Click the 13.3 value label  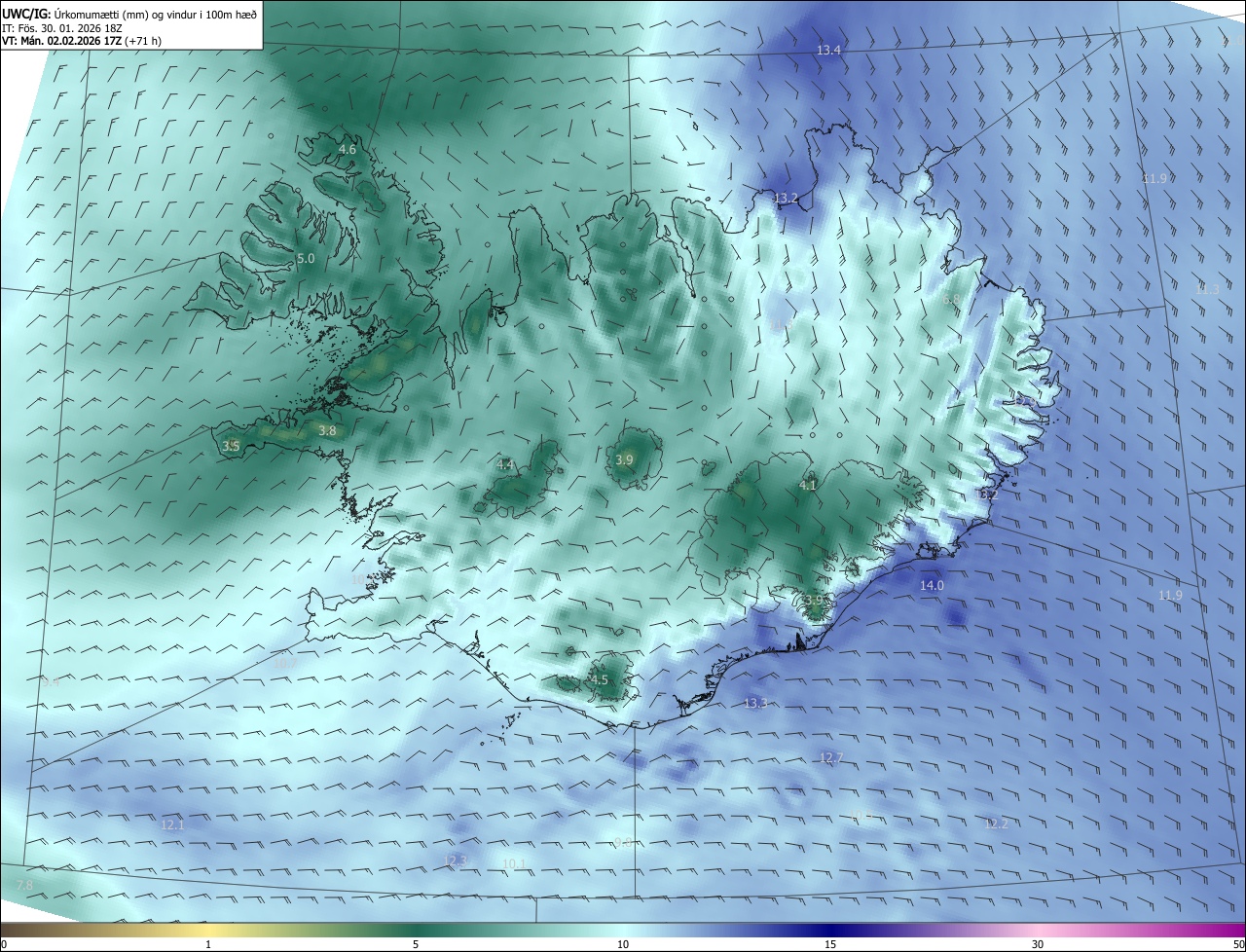(755, 703)
